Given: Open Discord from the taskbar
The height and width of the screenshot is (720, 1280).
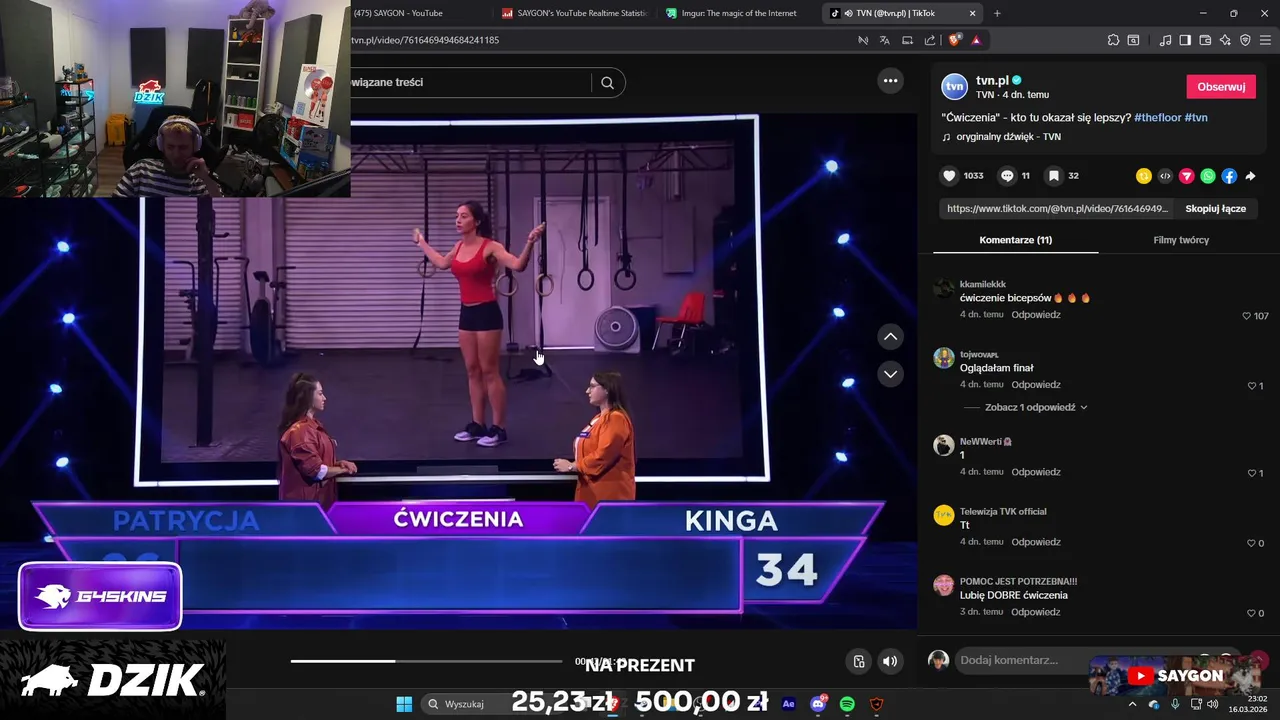Looking at the screenshot, I should pyautogui.click(x=818, y=704).
